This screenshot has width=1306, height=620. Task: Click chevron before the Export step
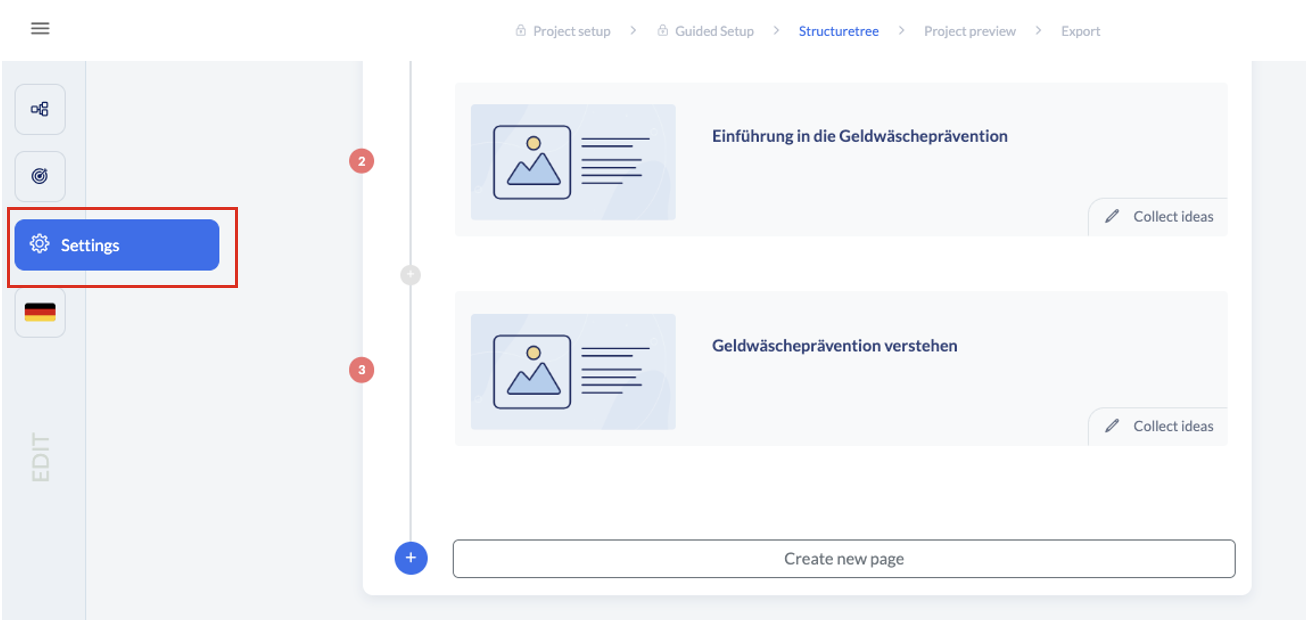click(1038, 31)
